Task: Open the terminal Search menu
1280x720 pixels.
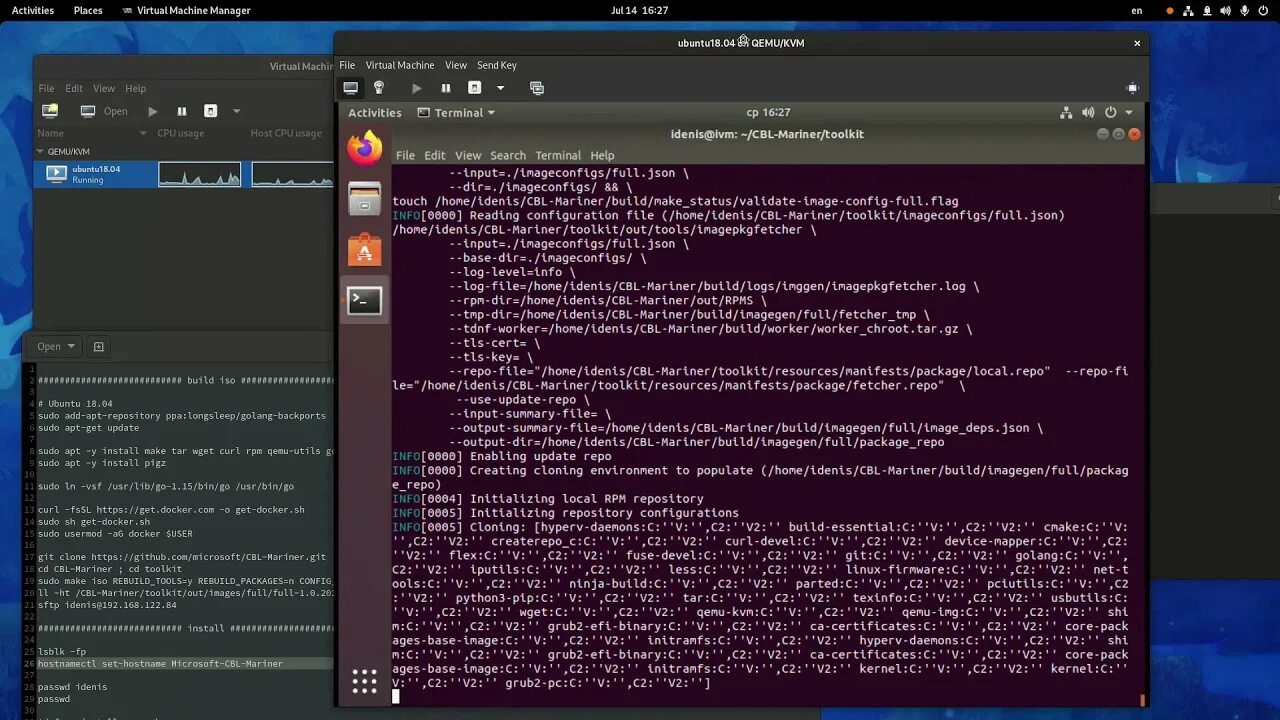Action: coord(508,155)
